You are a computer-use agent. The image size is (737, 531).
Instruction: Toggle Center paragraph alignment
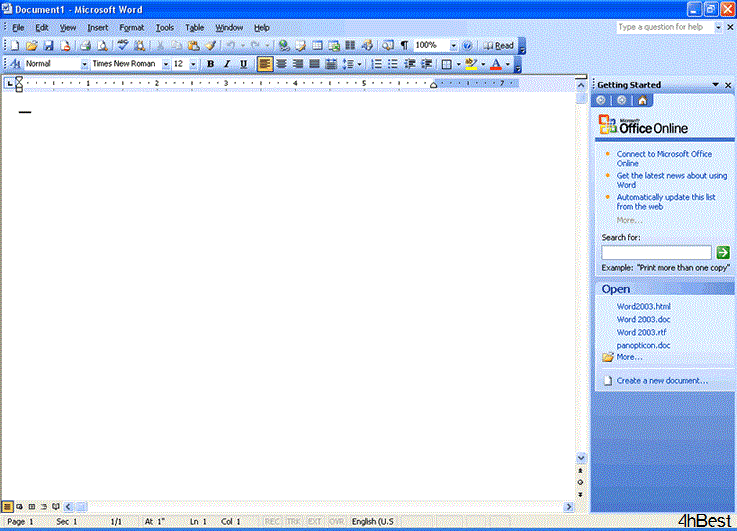tap(282, 64)
